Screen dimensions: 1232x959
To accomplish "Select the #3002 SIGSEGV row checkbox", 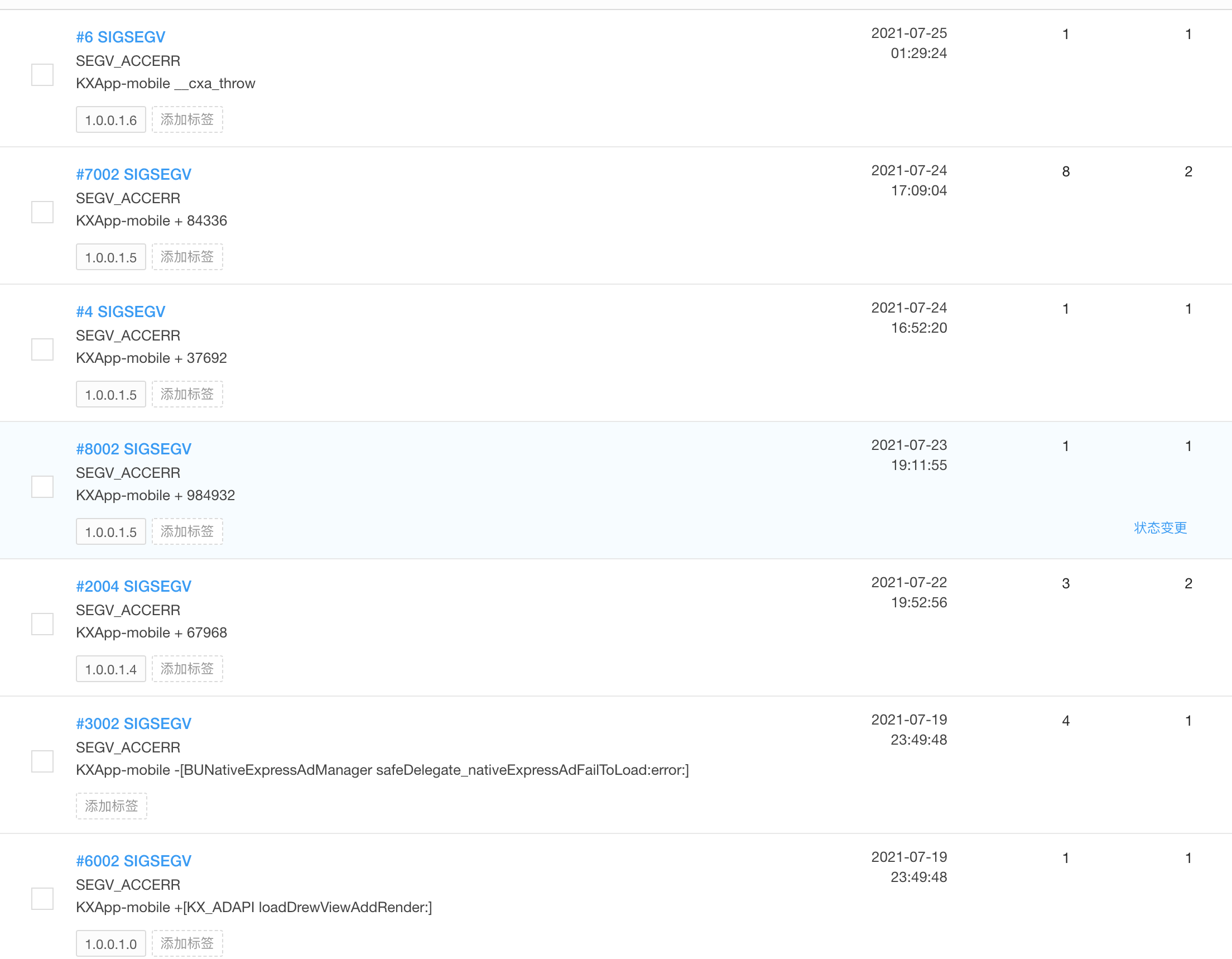I will point(42,761).
